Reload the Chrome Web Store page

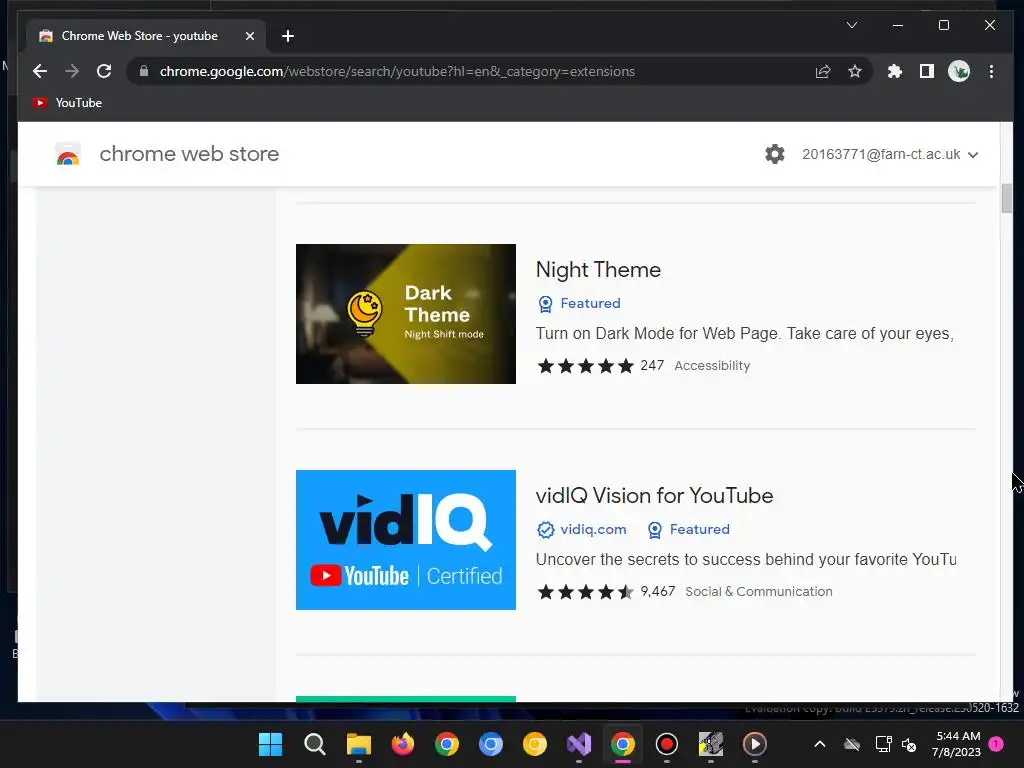[x=104, y=71]
